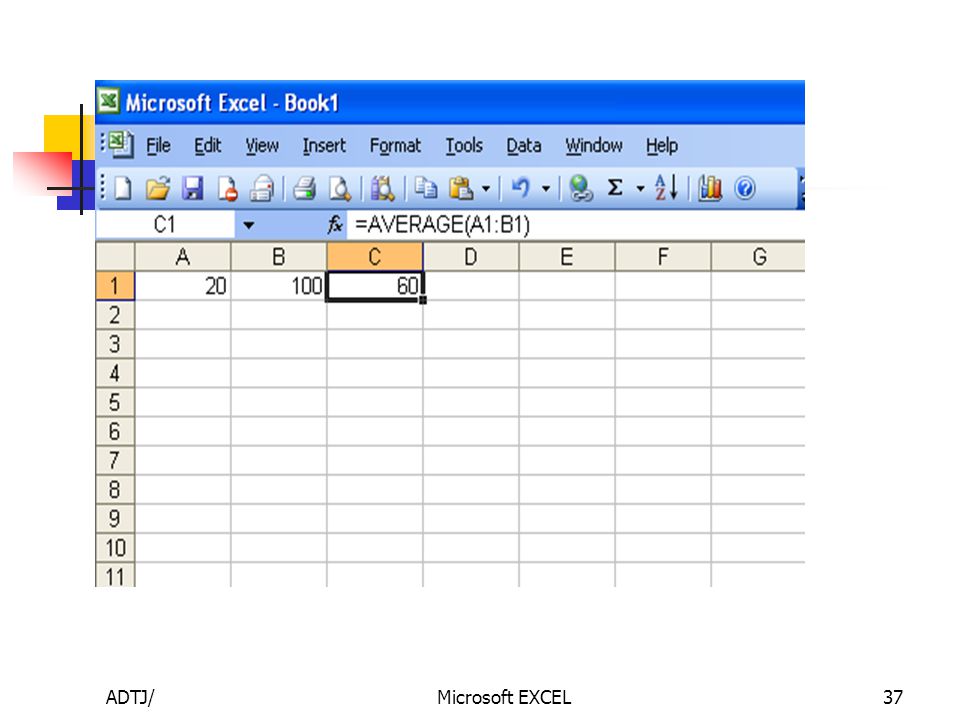Expand the Undo history arrow

tap(546, 189)
